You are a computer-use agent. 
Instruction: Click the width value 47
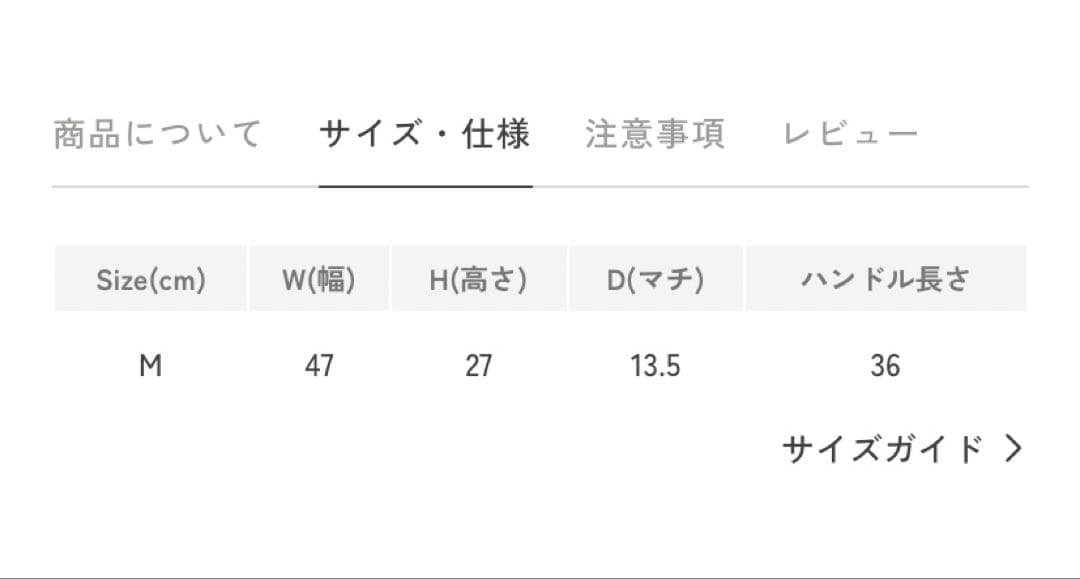coord(320,366)
